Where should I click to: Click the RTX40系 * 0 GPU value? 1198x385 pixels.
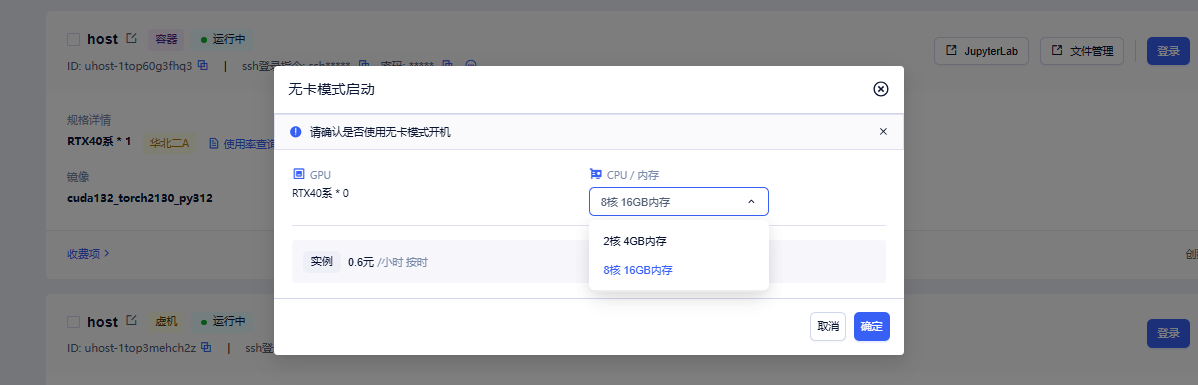[321, 192]
